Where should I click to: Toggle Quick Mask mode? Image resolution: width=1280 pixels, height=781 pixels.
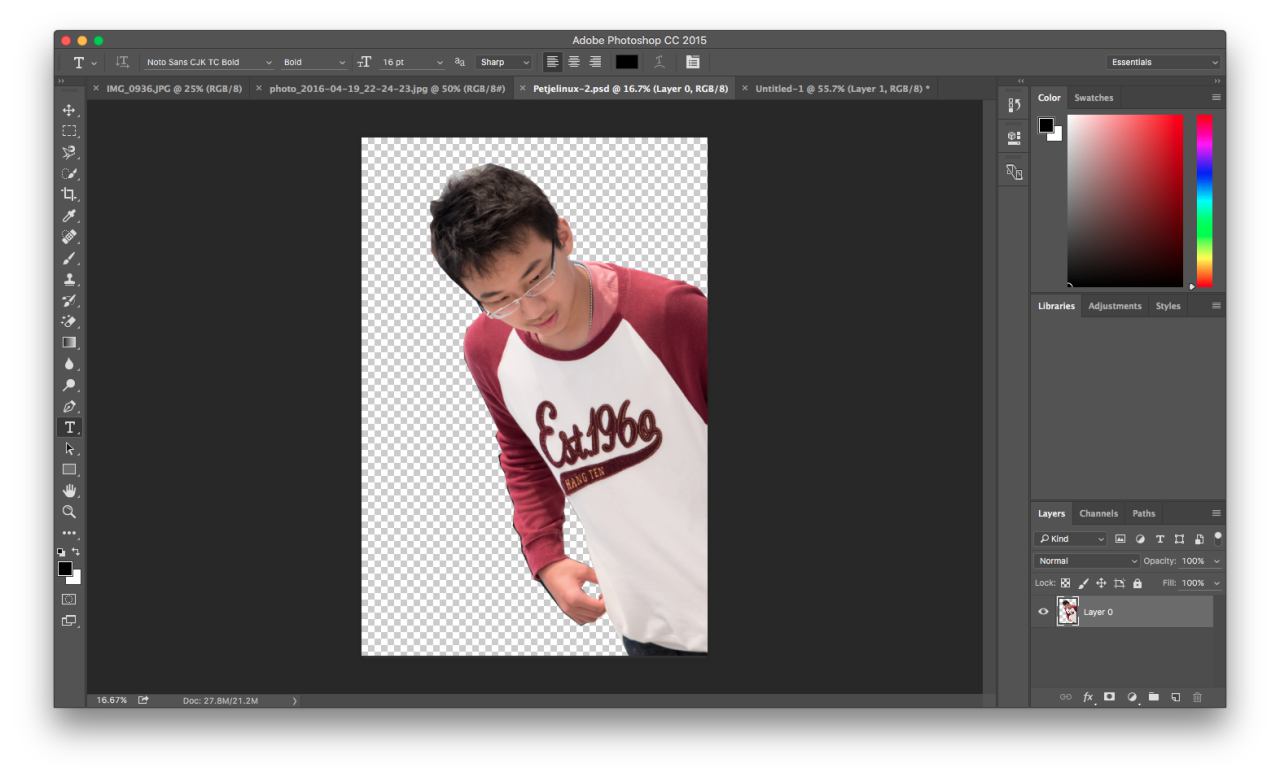[x=69, y=599]
